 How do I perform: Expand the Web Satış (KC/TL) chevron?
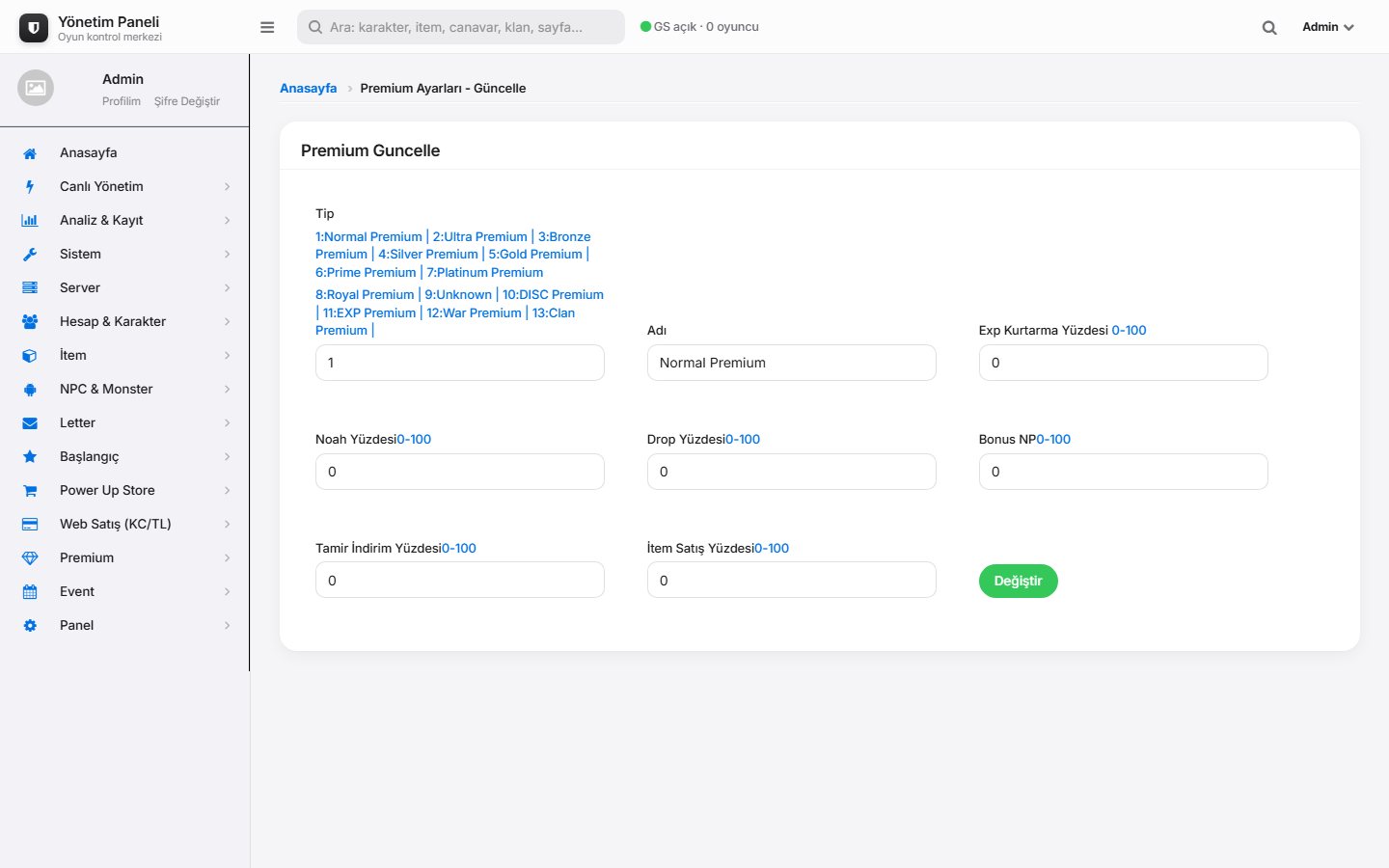227,525
